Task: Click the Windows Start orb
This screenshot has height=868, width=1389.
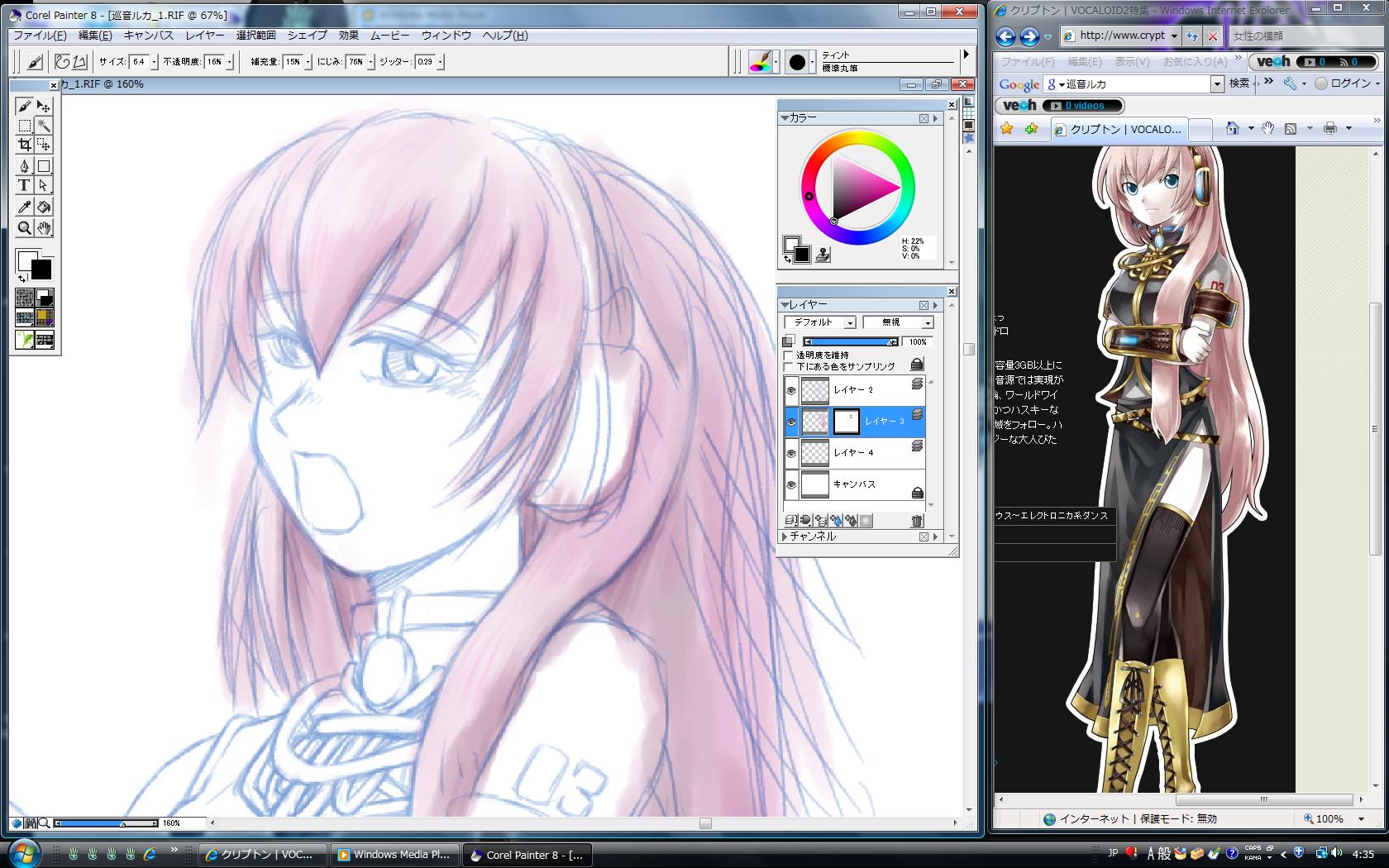Action: pyautogui.click(x=24, y=853)
